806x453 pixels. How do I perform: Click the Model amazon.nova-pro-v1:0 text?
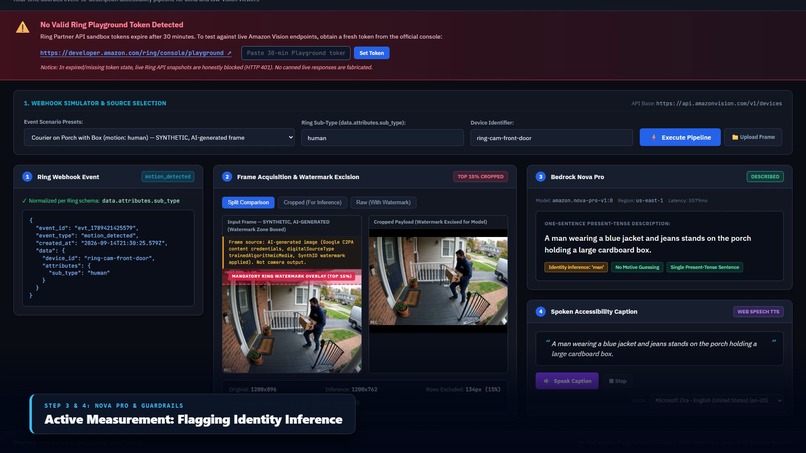click(574, 201)
